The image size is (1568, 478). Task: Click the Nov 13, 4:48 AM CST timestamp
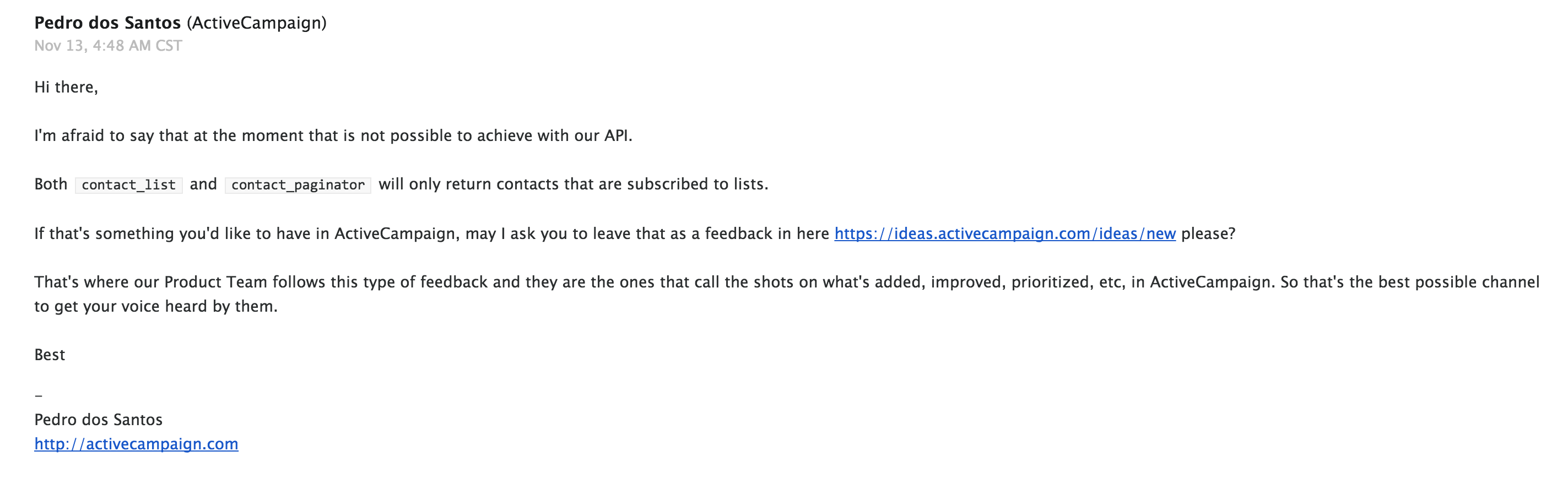point(109,46)
